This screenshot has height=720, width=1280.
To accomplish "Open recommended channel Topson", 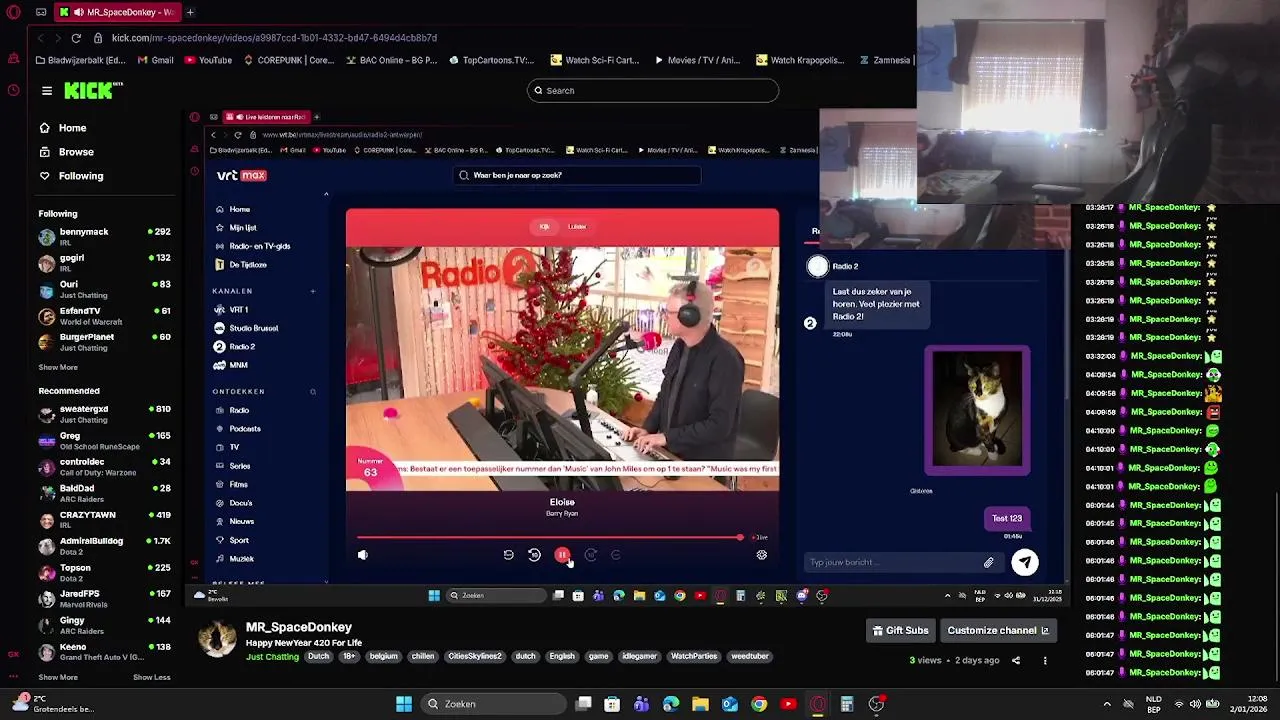I will 104,572.
